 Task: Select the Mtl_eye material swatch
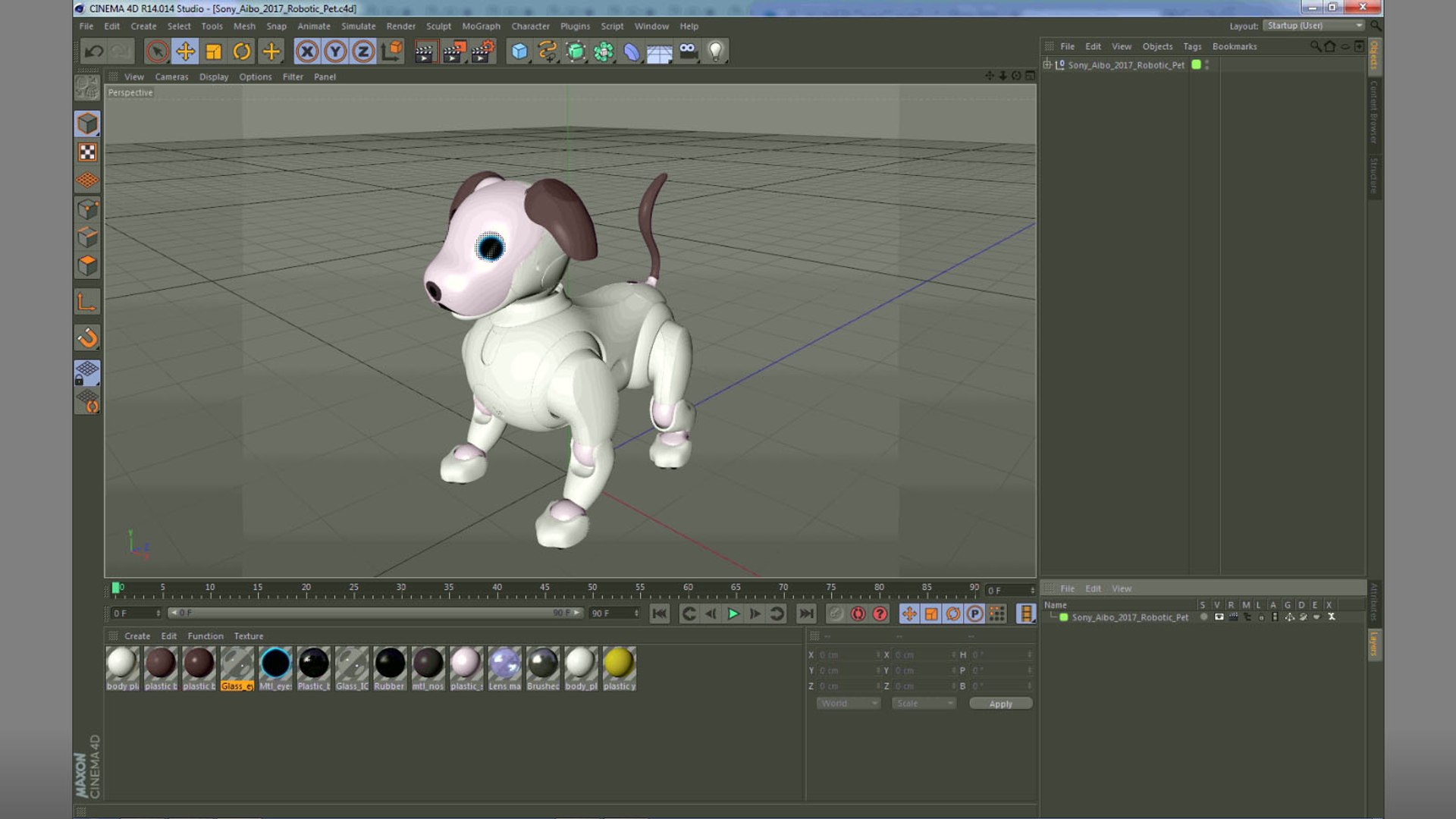[x=275, y=669]
